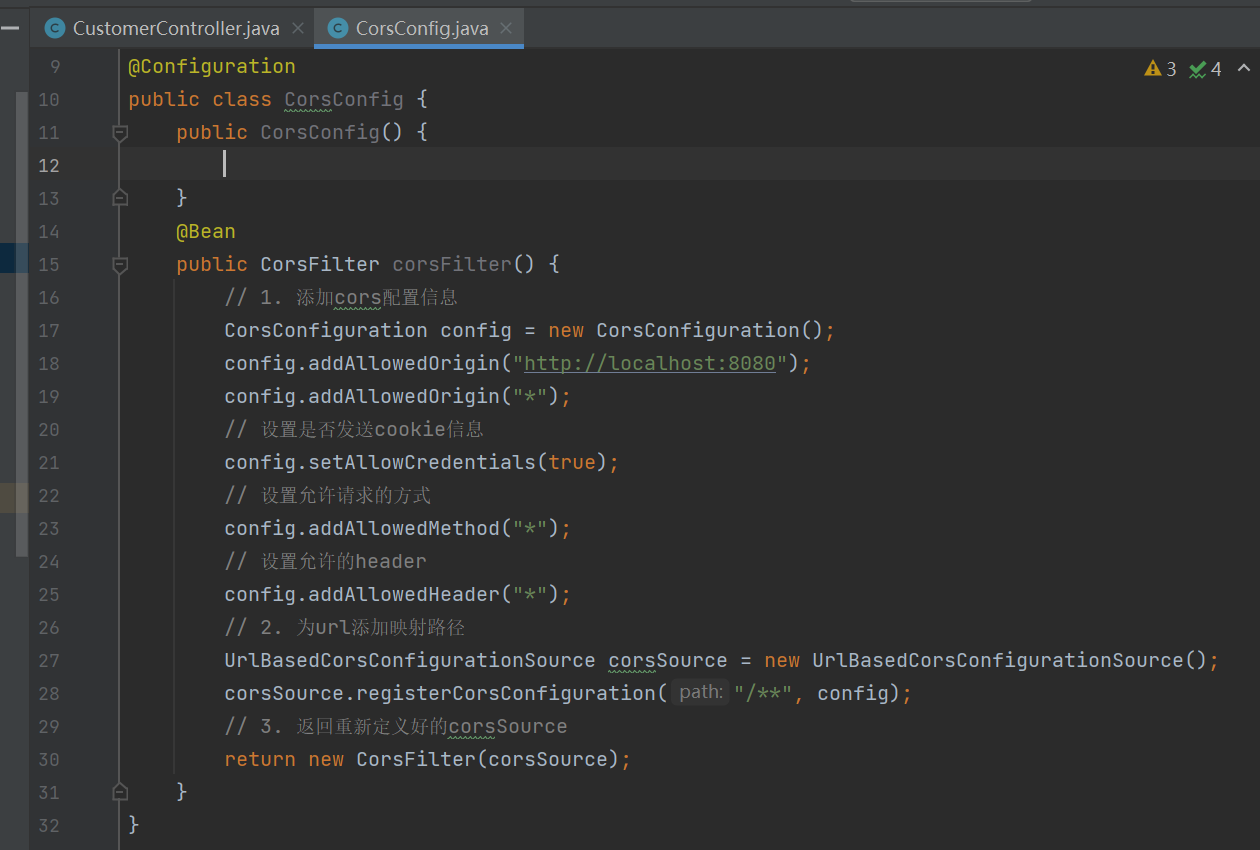Click the comment with corsSource on line 29
1260x850 pixels.
(396, 727)
